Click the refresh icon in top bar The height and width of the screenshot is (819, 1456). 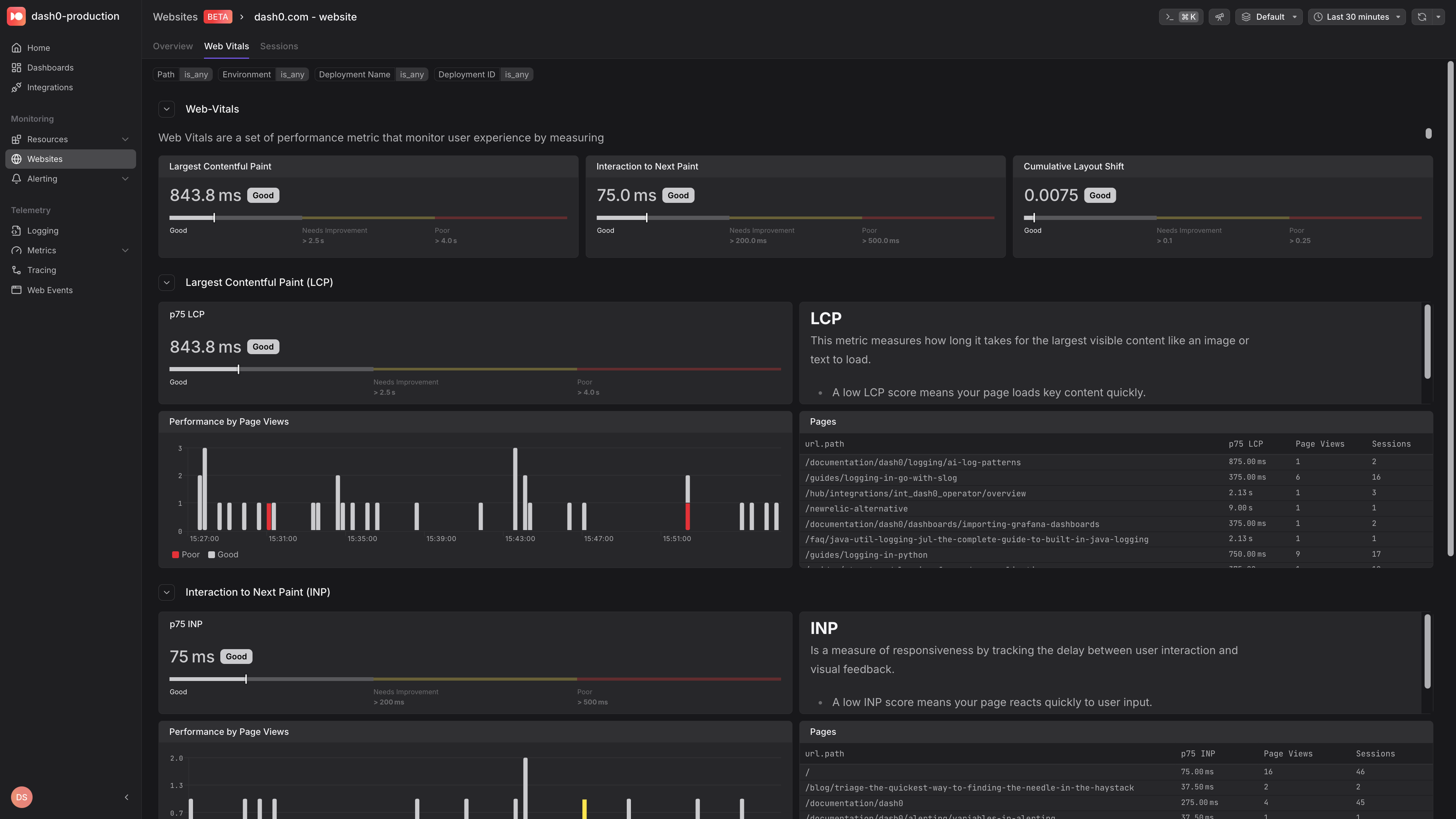coord(1422,17)
